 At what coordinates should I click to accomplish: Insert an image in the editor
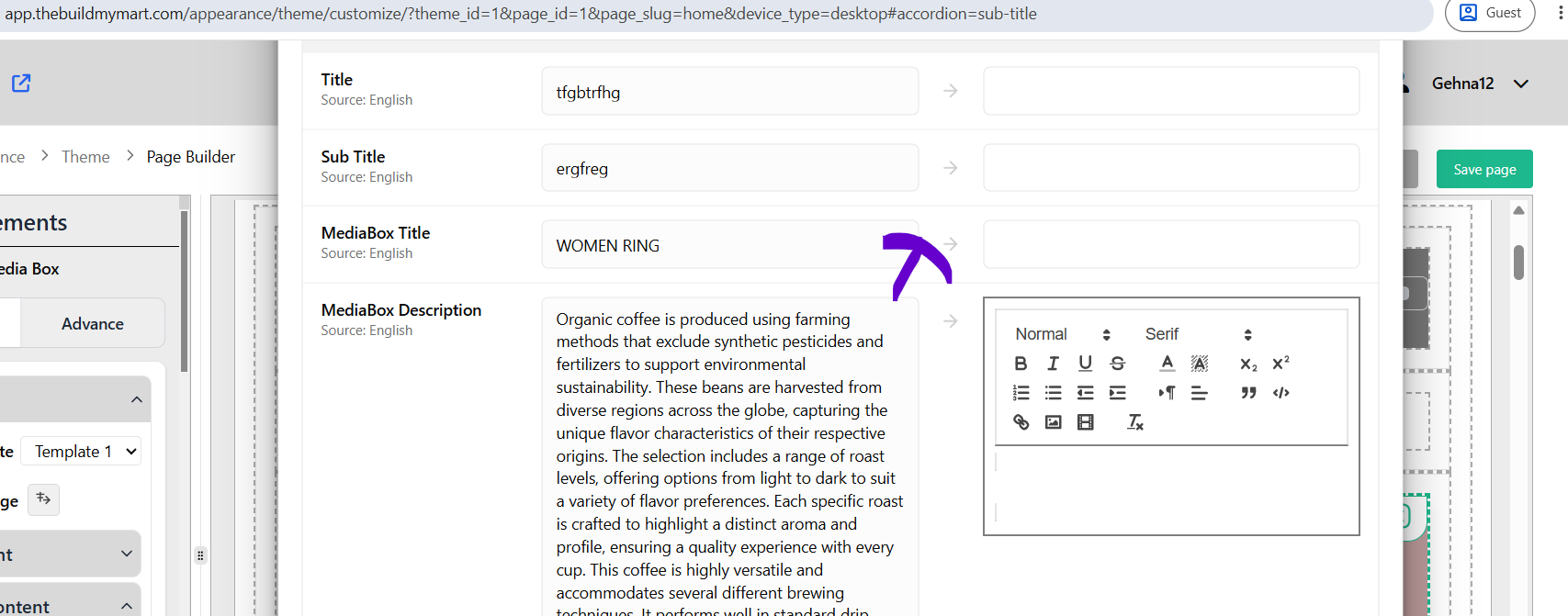1053,422
